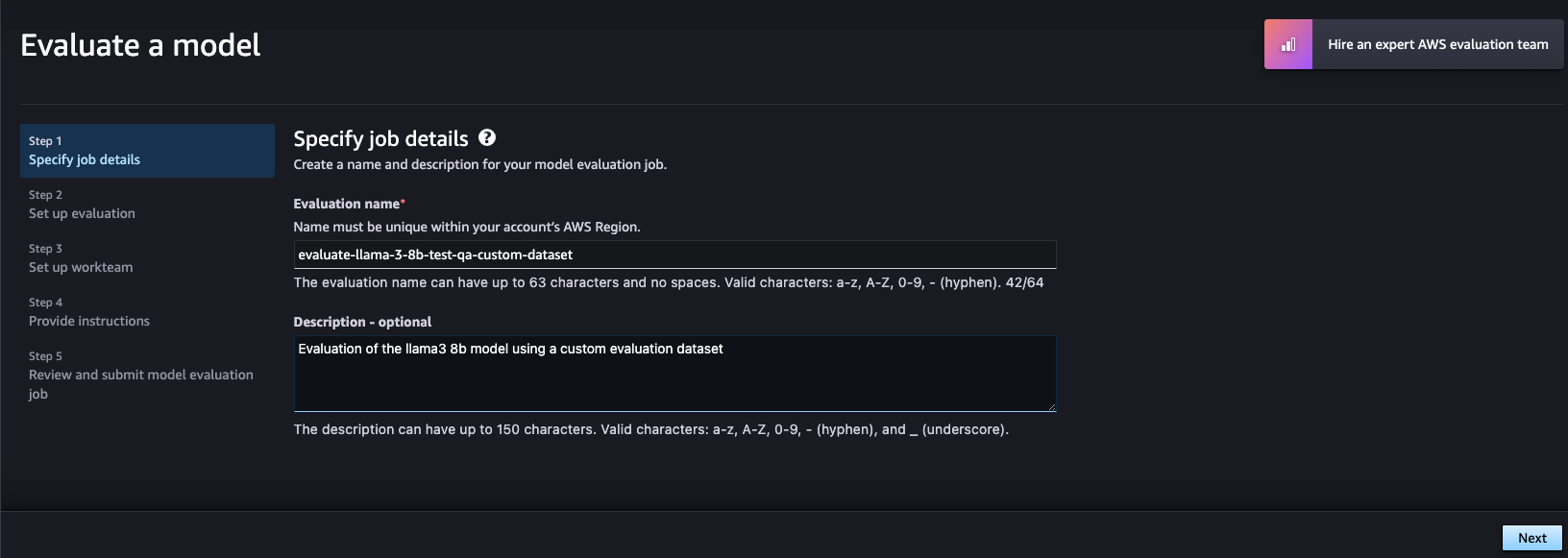Open Step 5 Review and submit model evaluation job
This screenshot has width=1568, height=558.
pyautogui.click(x=147, y=376)
